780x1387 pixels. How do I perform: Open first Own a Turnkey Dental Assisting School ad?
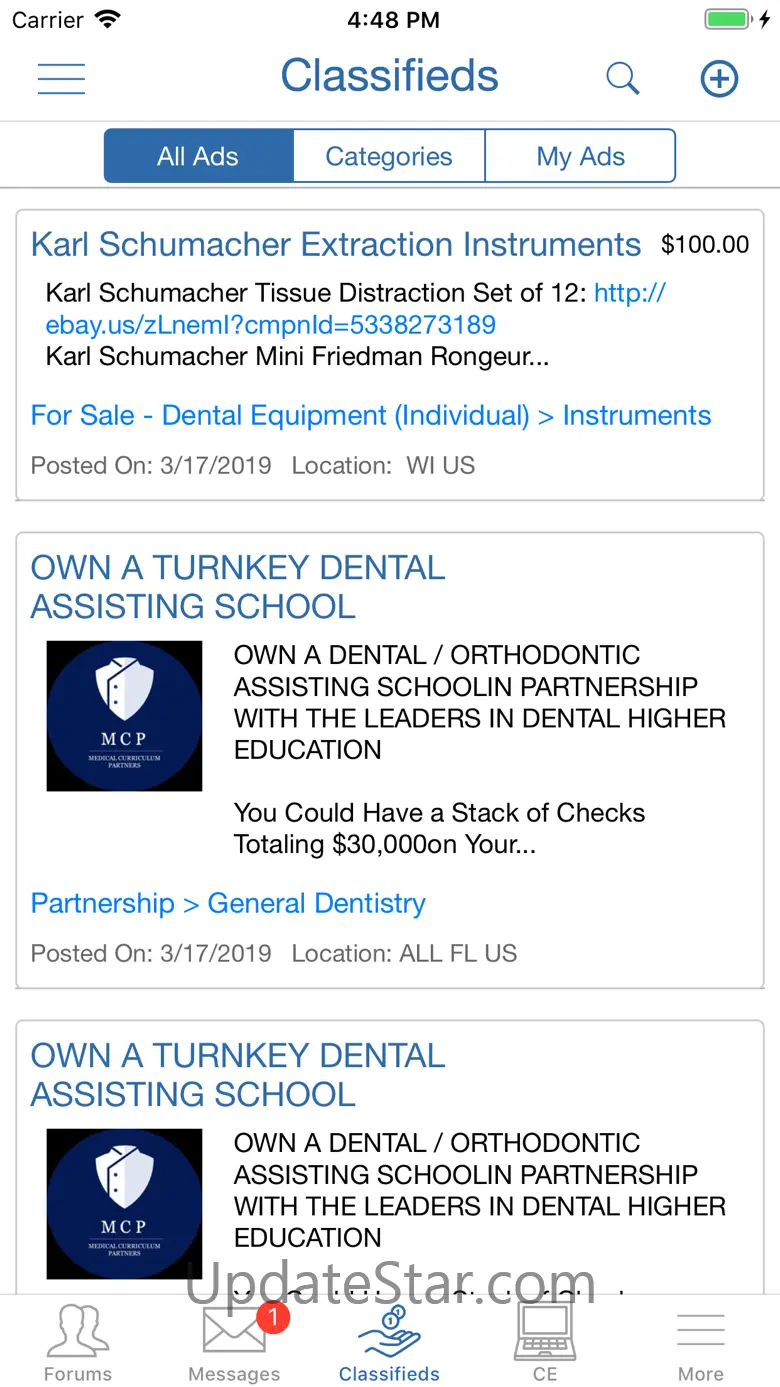238,587
